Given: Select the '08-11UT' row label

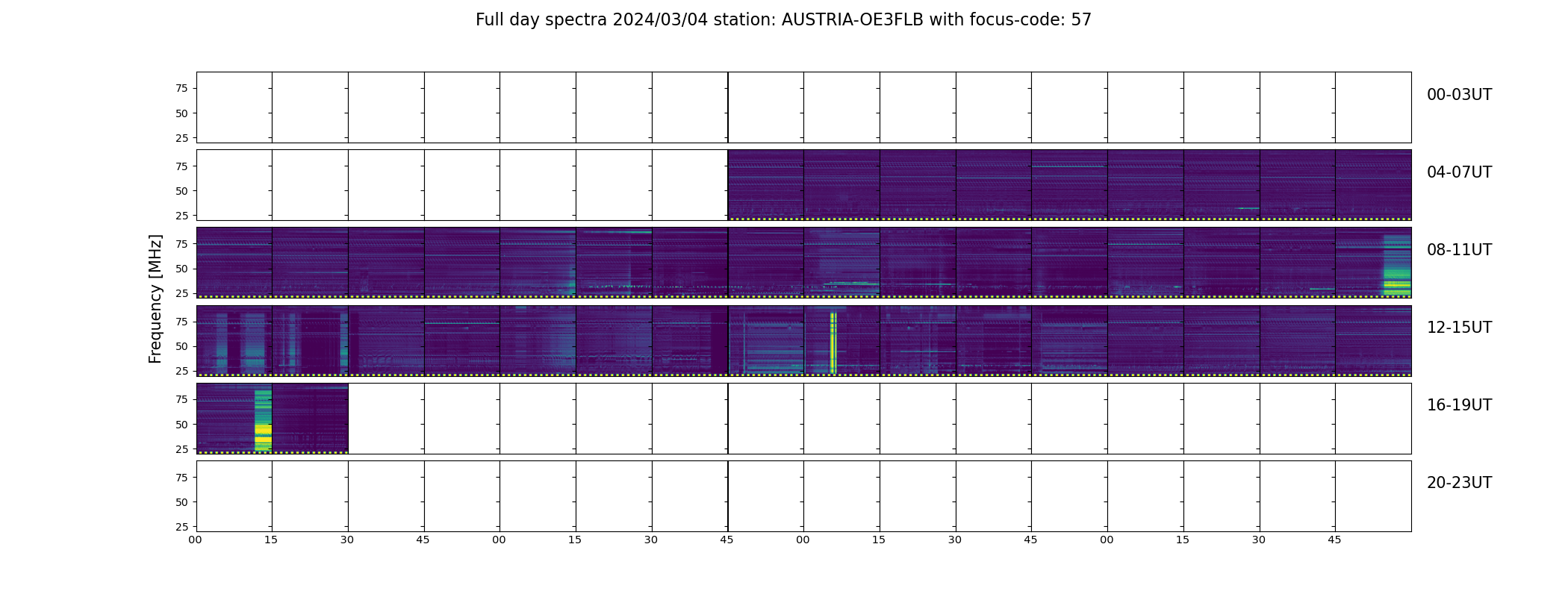Looking at the screenshot, I should 1459,250.
